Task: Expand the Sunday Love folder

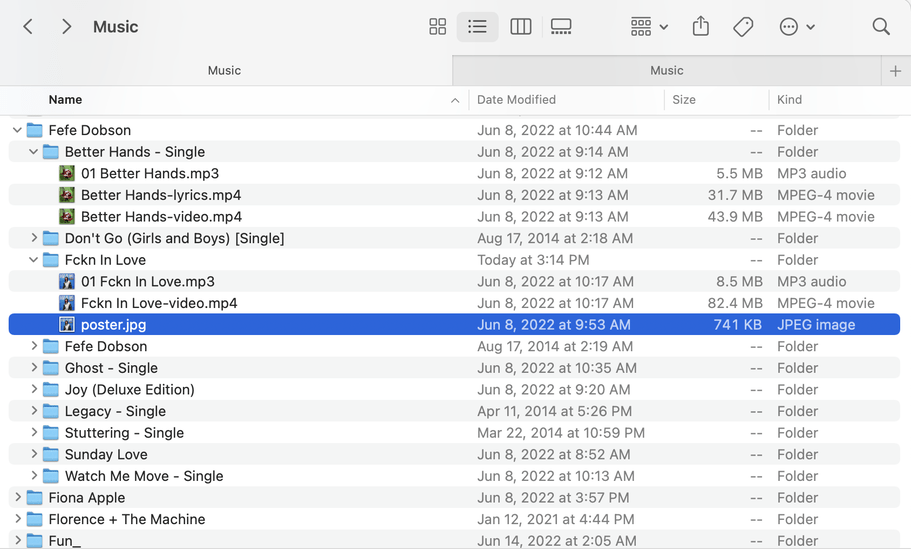Action: pos(33,454)
